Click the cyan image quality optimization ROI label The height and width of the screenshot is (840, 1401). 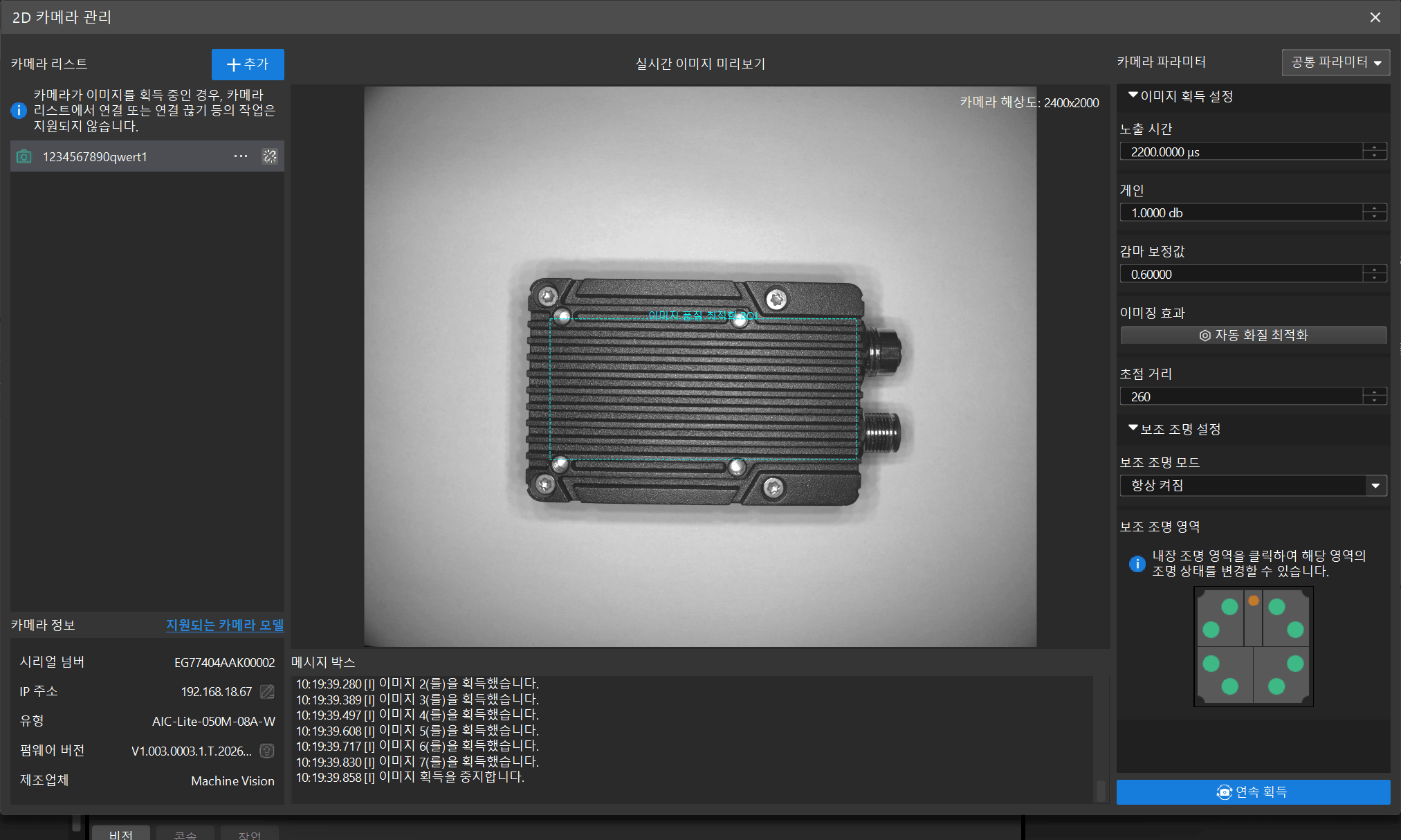703,316
